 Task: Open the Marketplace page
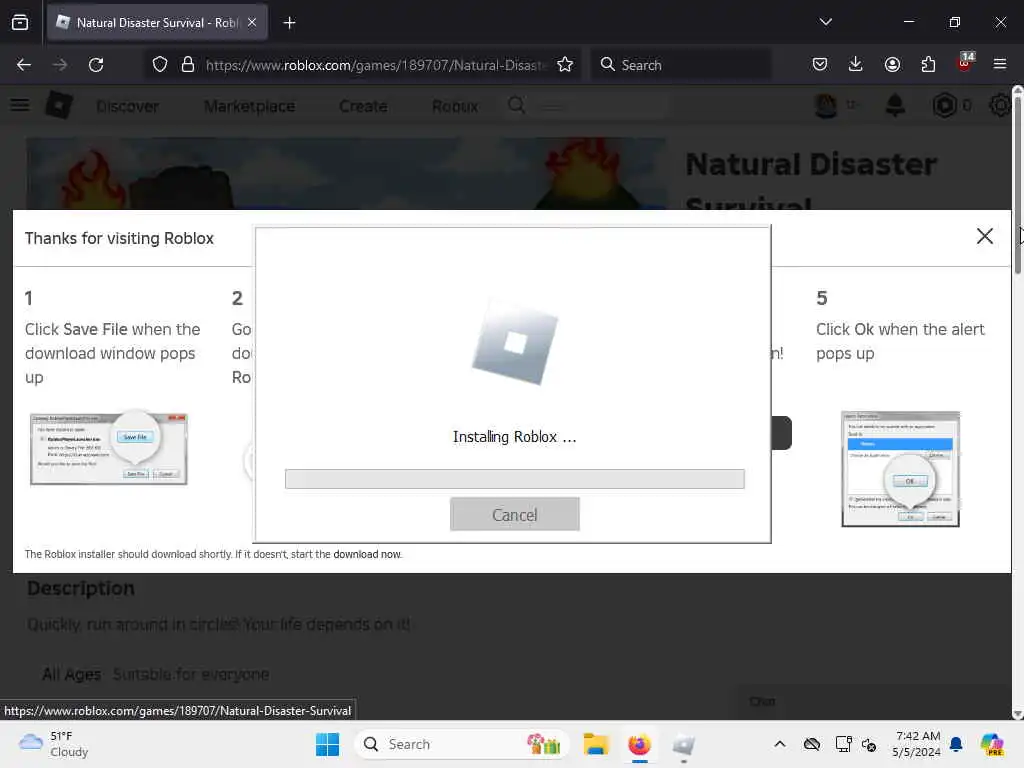point(249,106)
